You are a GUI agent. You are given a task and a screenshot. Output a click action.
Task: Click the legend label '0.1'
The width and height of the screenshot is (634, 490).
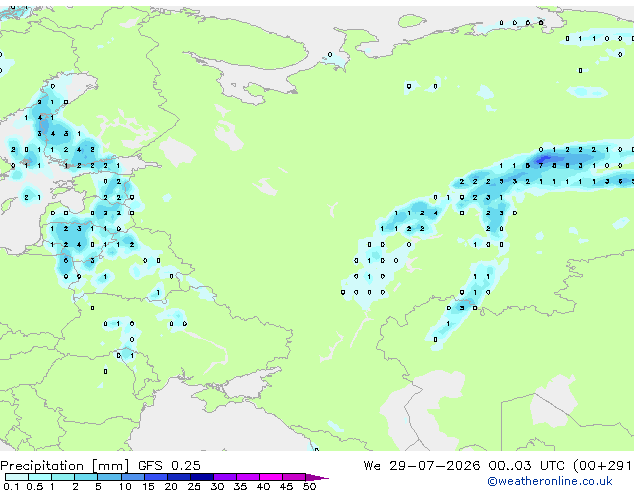point(11,486)
